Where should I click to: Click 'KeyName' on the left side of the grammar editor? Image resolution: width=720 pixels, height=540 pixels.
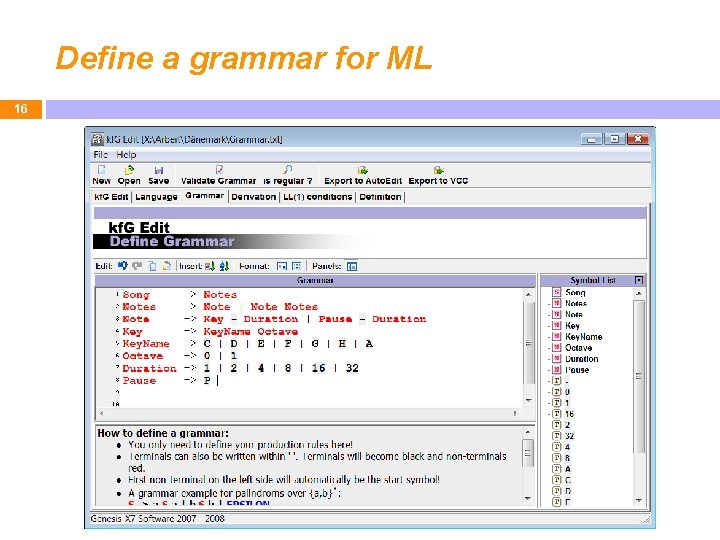pos(146,343)
